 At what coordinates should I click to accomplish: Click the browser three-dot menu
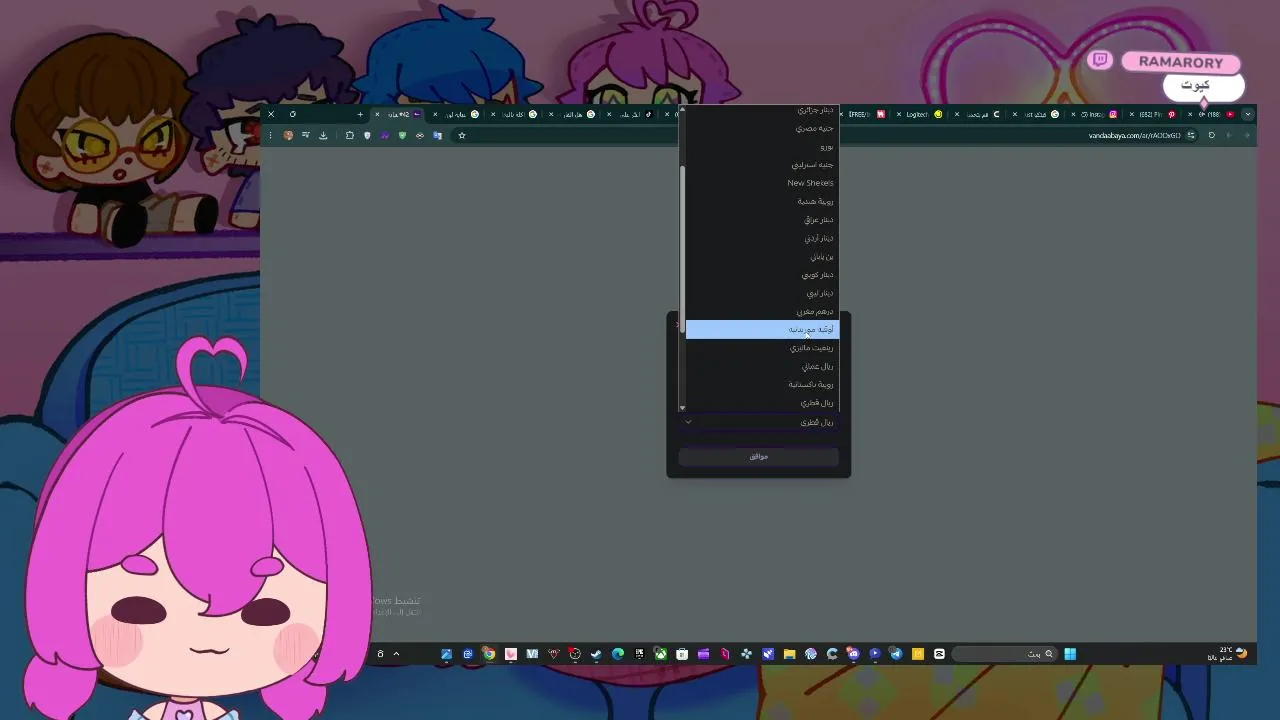(270, 135)
